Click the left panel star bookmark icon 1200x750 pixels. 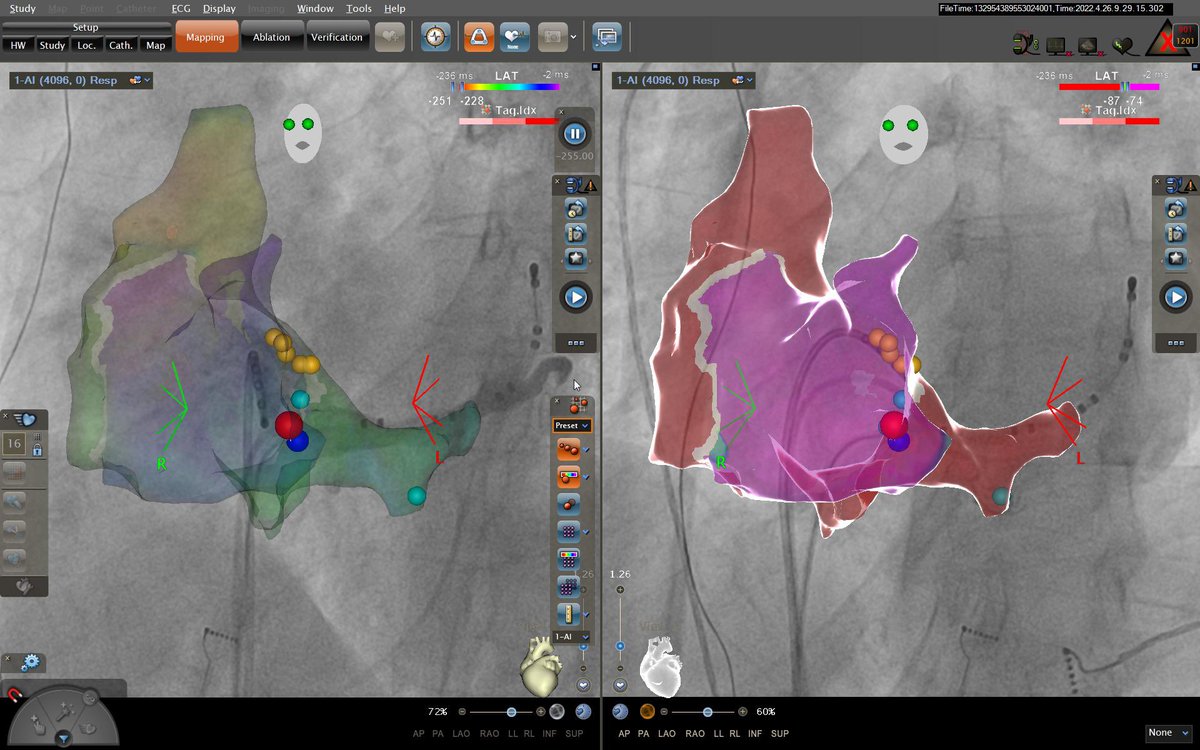coord(575,258)
